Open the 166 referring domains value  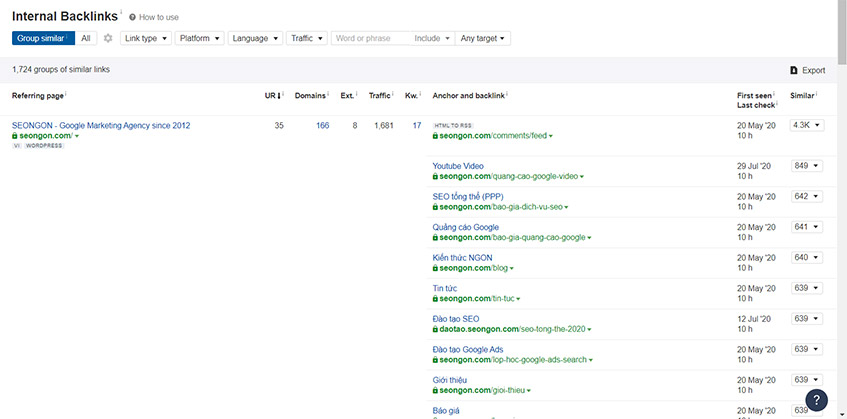(x=322, y=126)
